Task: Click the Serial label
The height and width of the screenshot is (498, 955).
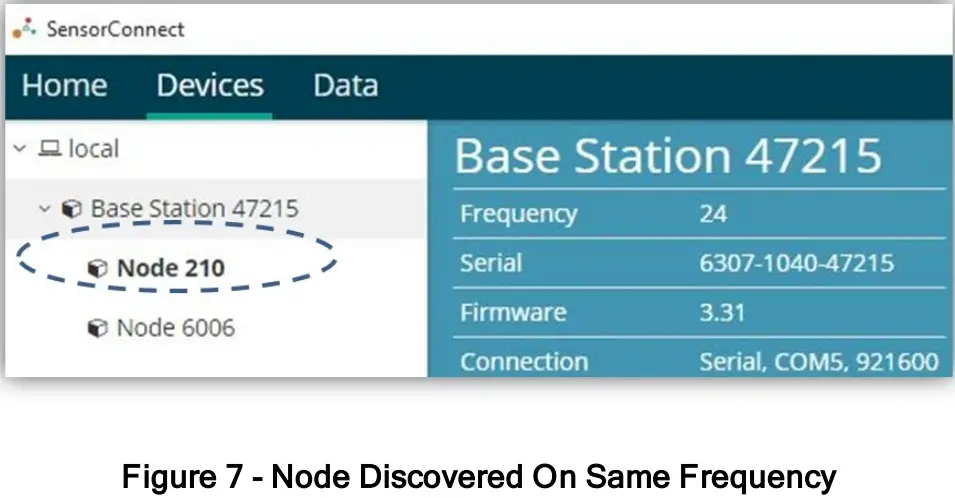Action: point(491,263)
